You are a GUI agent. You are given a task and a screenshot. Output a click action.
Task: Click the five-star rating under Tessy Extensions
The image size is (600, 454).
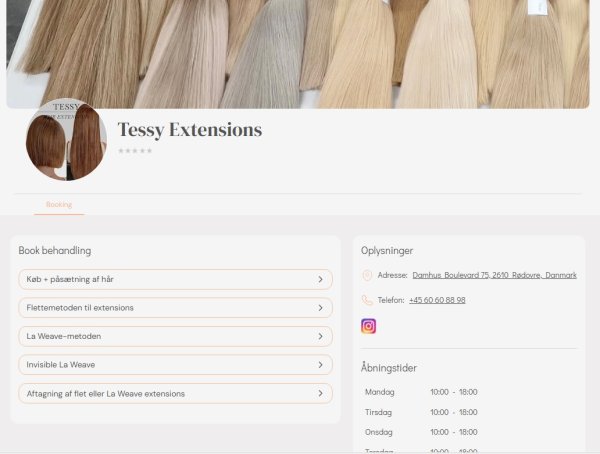pos(135,151)
